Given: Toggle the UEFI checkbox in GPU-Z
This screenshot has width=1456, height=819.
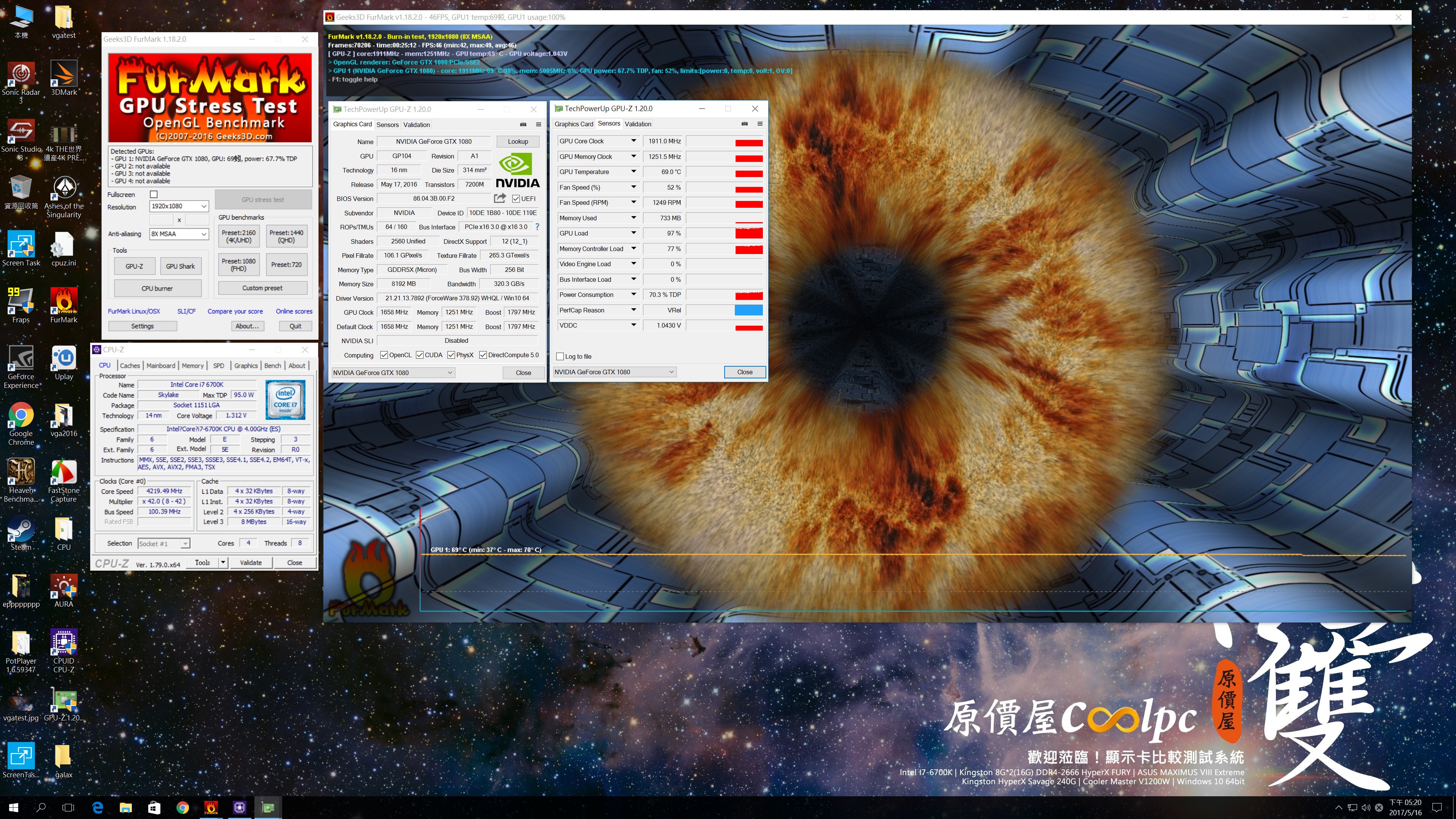Looking at the screenshot, I should coord(516,198).
